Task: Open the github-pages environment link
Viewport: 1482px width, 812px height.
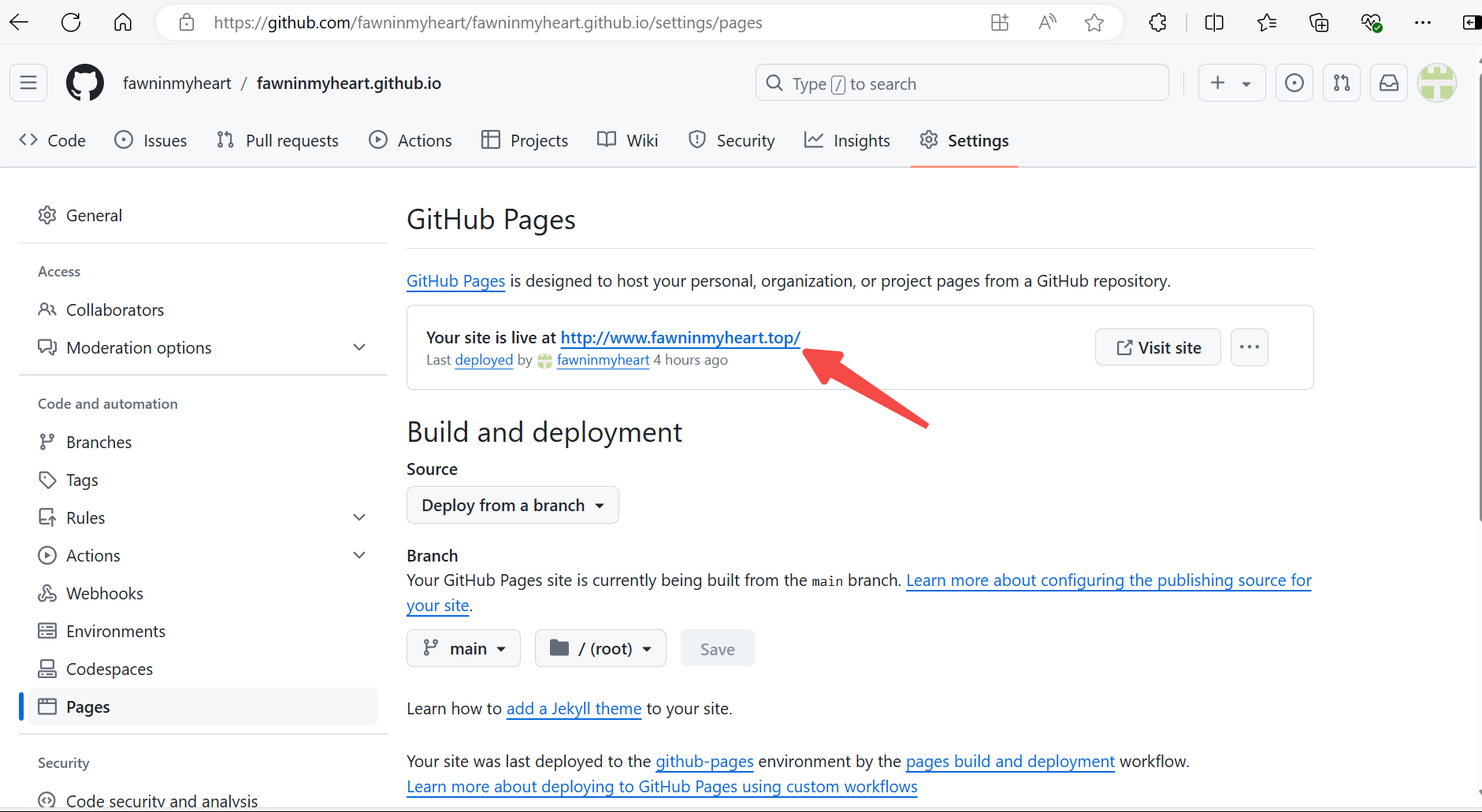Action: 704,762
